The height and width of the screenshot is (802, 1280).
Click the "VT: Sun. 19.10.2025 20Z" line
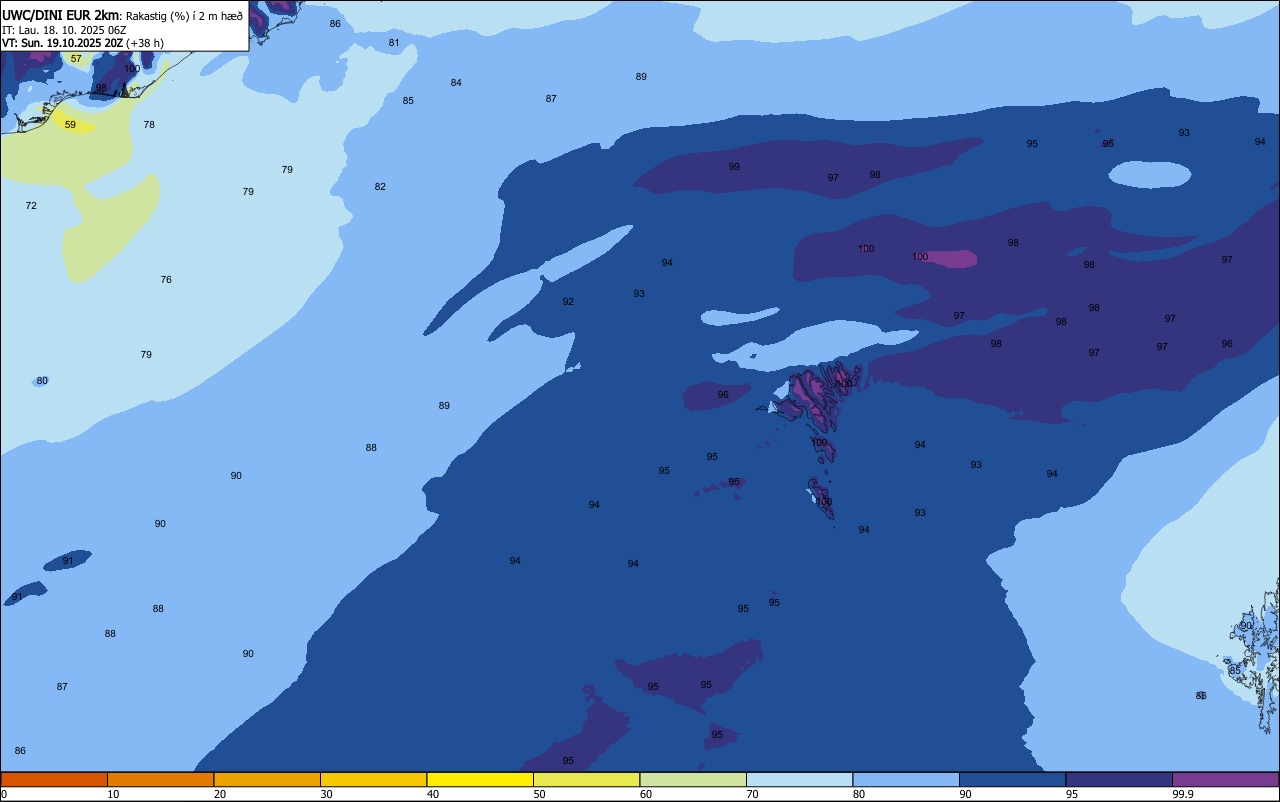tap(63, 43)
